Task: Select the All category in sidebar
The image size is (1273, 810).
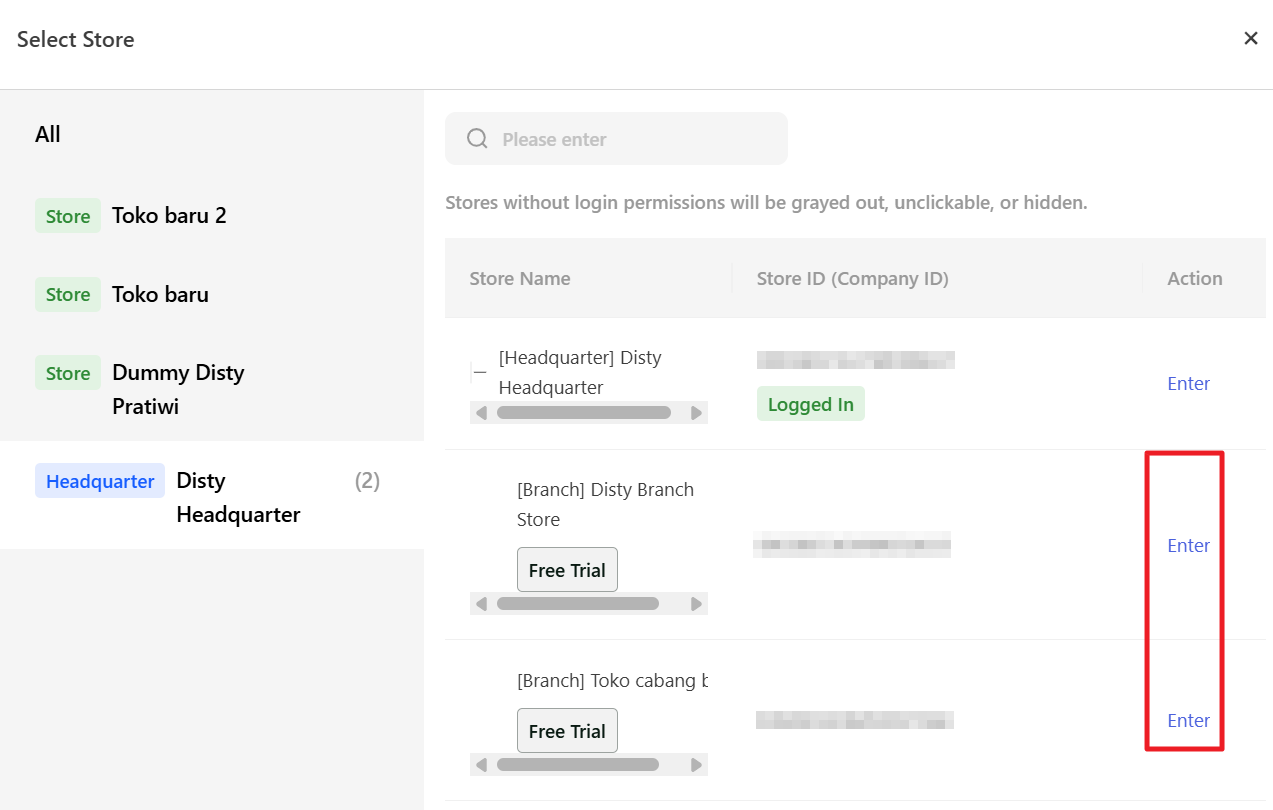Action: point(48,134)
